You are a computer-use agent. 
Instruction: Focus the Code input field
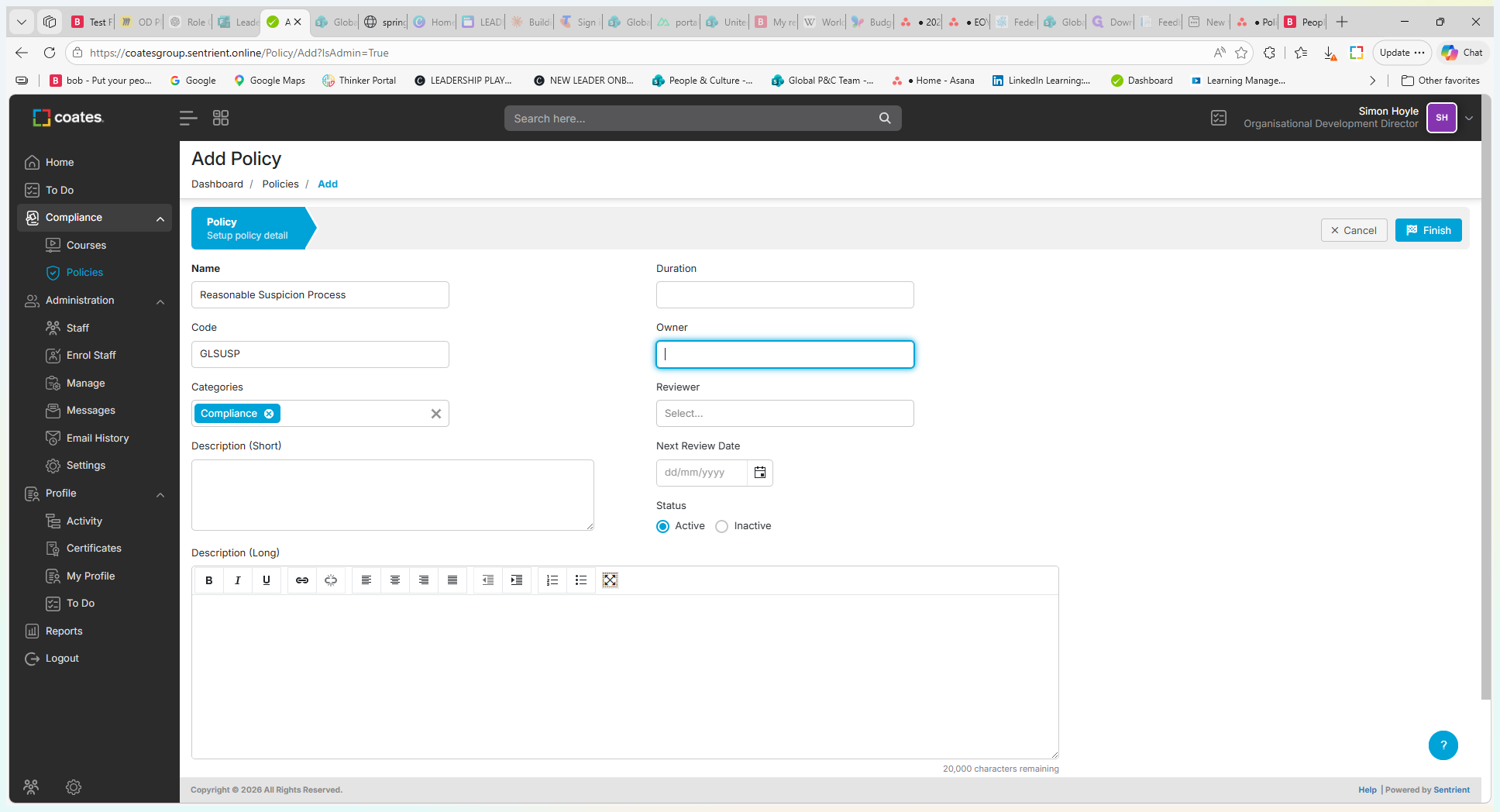[x=320, y=354]
